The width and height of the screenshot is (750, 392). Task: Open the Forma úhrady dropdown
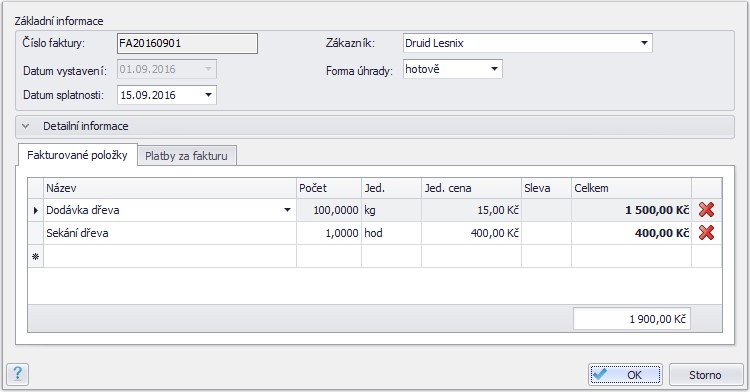pos(494,69)
